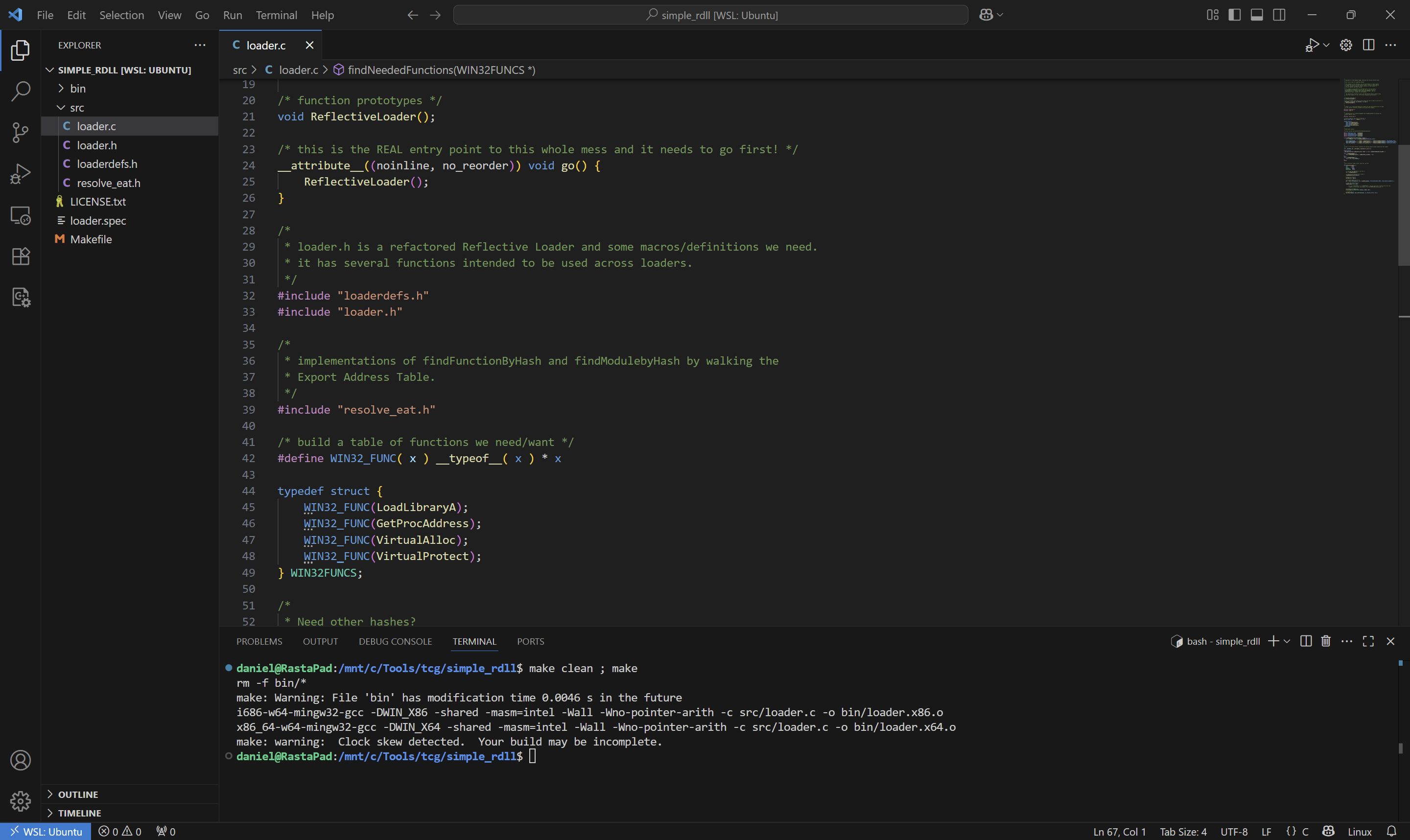Expand the OUTLINE section

[x=77, y=794]
